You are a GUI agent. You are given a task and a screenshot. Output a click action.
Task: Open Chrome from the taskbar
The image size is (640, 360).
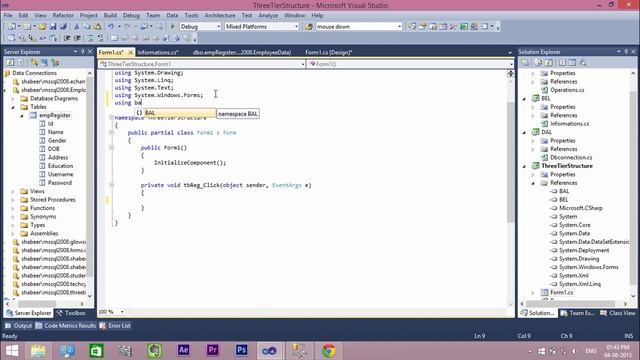point(329,351)
